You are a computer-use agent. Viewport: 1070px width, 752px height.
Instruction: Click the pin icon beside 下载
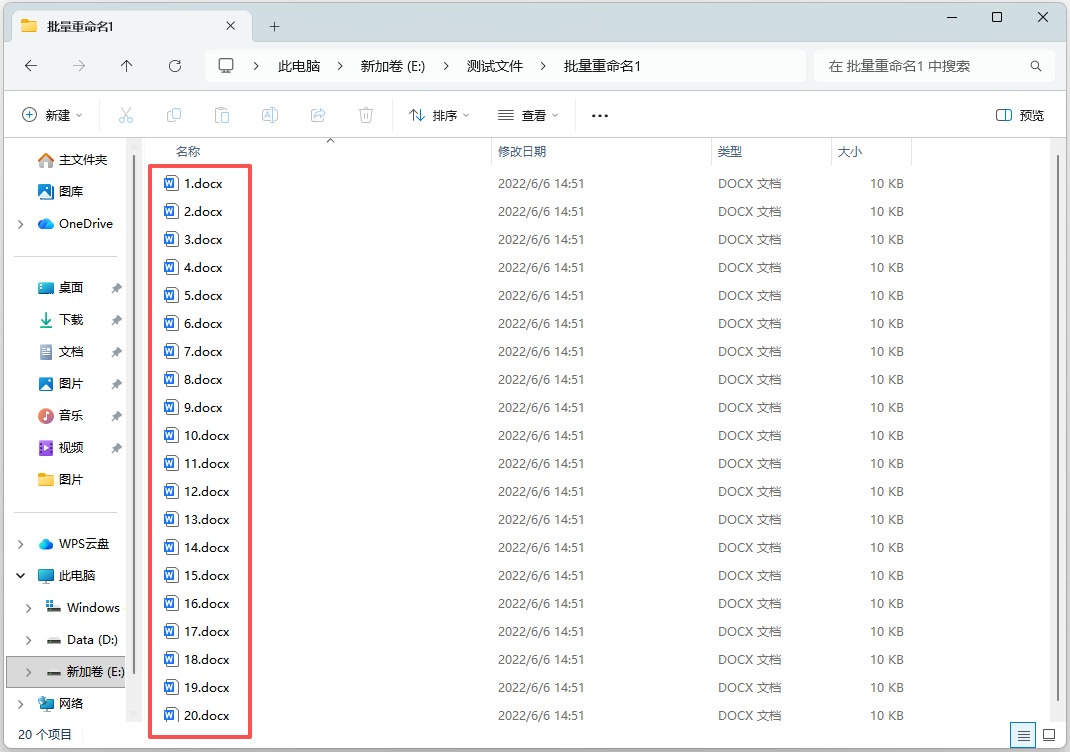(116, 321)
